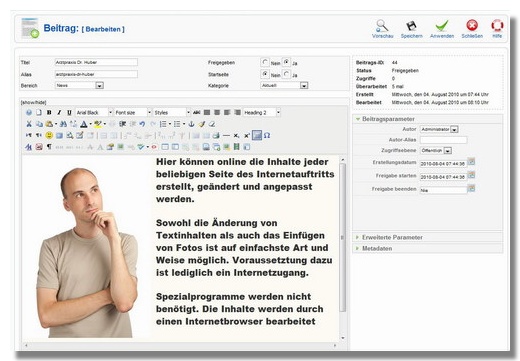Click the Speichern save disk icon
Viewport: 520px width, 361px height.
411,26
